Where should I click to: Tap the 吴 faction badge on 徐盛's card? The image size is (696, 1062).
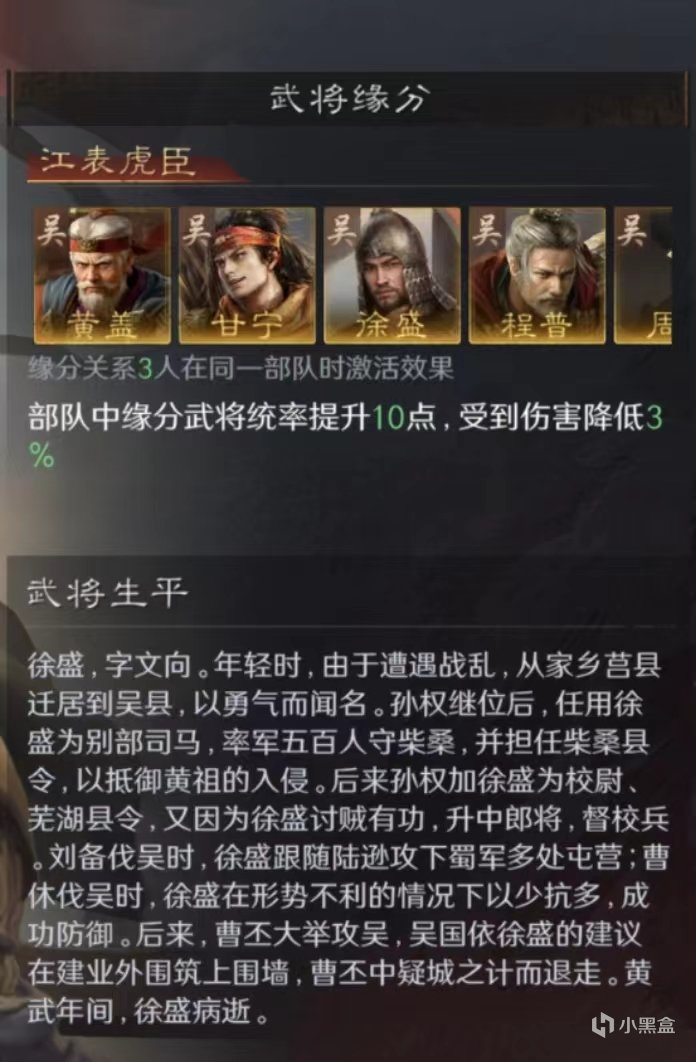tap(342, 229)
